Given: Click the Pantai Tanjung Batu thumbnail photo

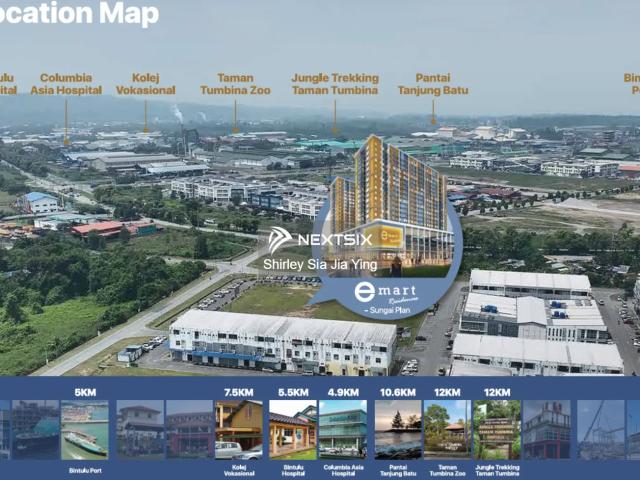Looking at the screenshot, I should (398, 430).
